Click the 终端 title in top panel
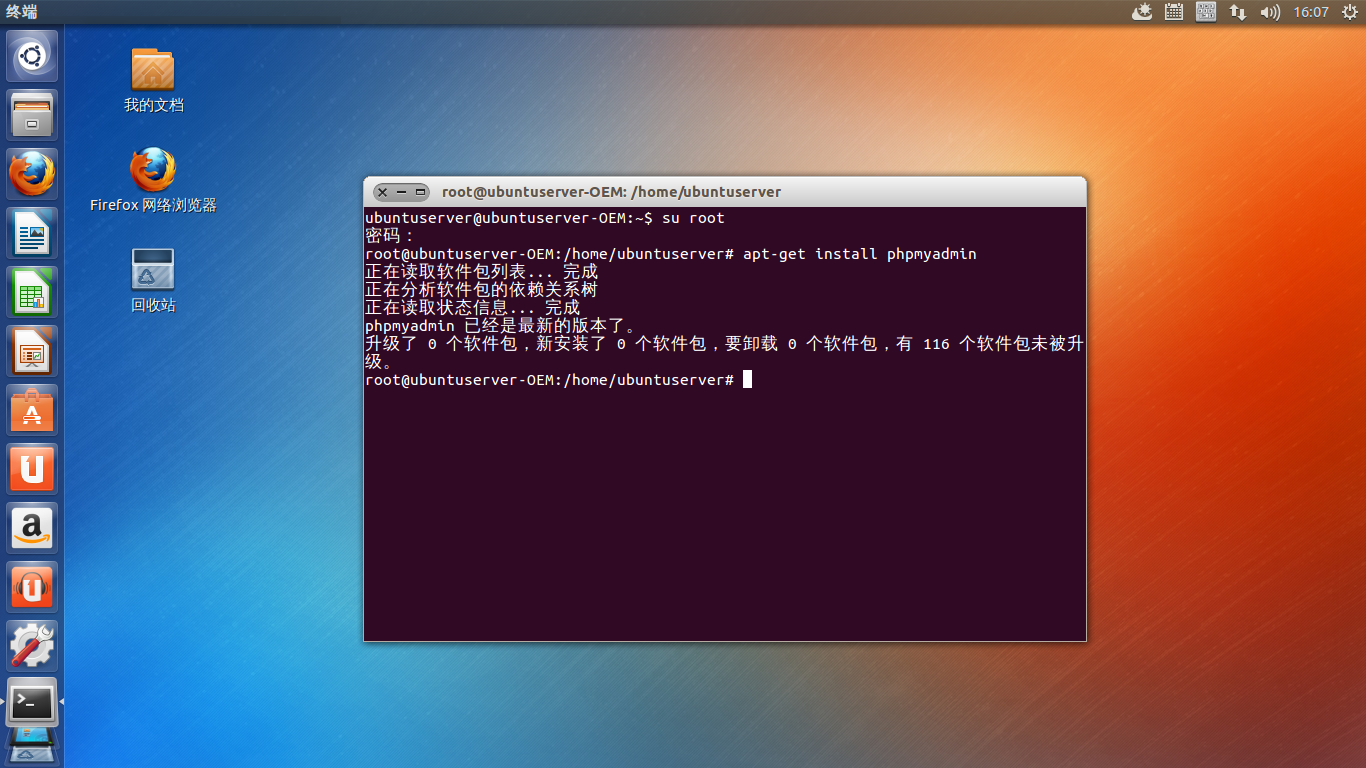This screenshot has width=1366, height=768. coord(21,11)
